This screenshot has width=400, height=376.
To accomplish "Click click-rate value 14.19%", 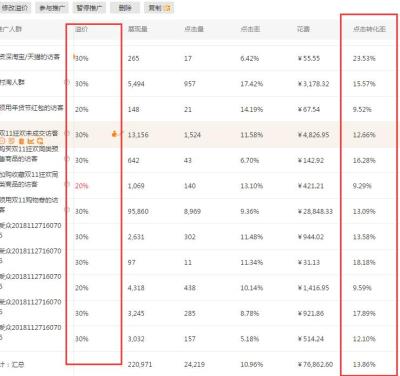I will coord(252,109).
